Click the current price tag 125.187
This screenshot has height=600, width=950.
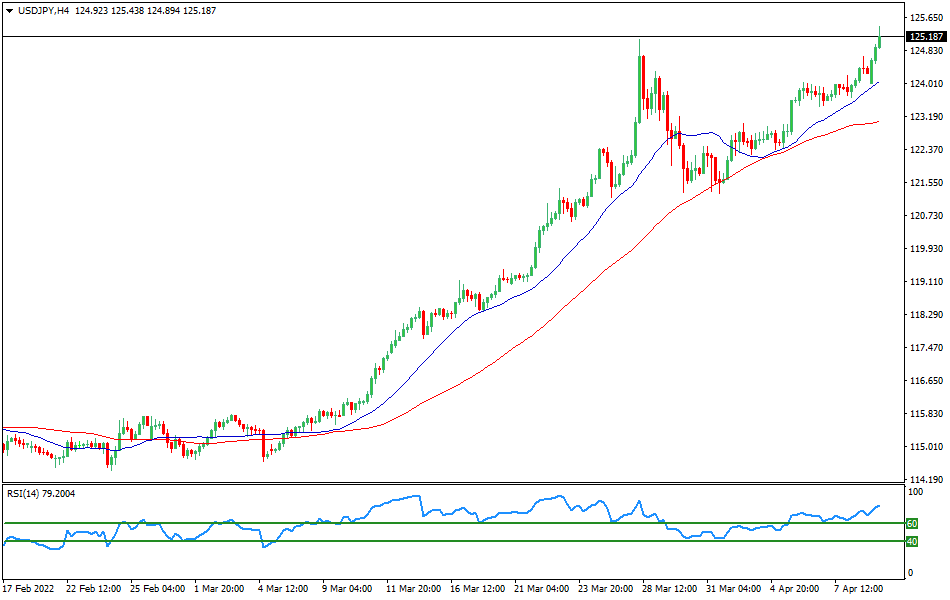926,37
